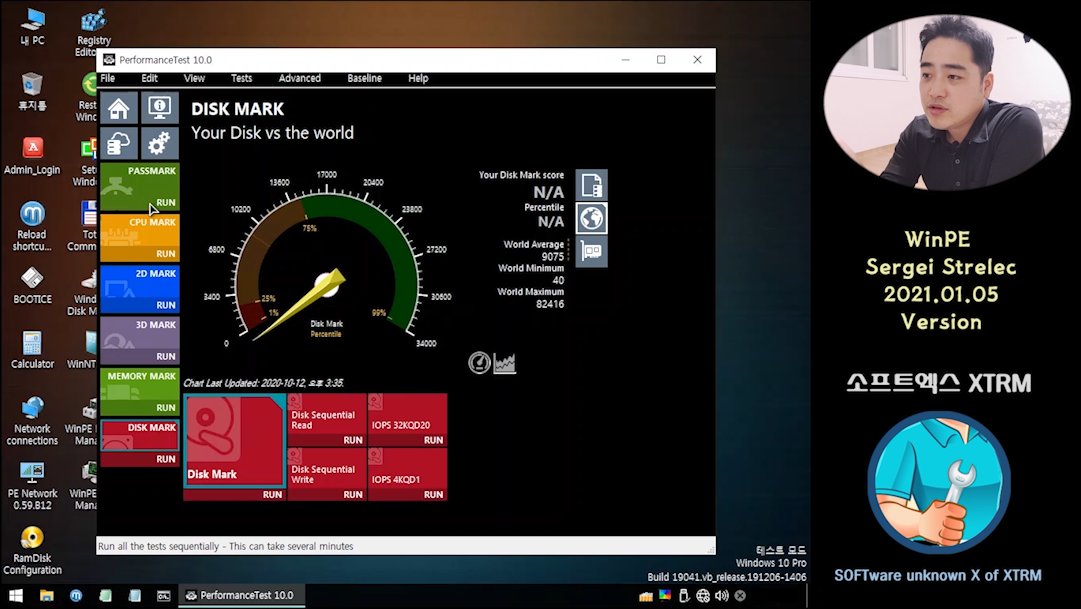Open the 내 PC desktop icon

[x=32, y=27]
